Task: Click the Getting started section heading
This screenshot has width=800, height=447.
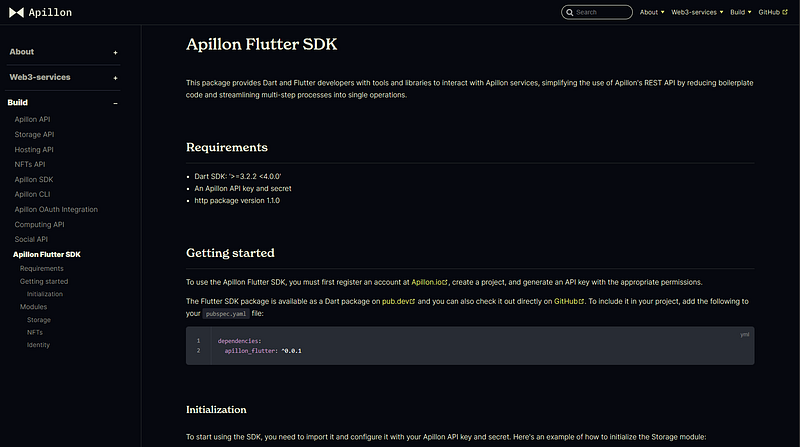Action: point(230,253)
